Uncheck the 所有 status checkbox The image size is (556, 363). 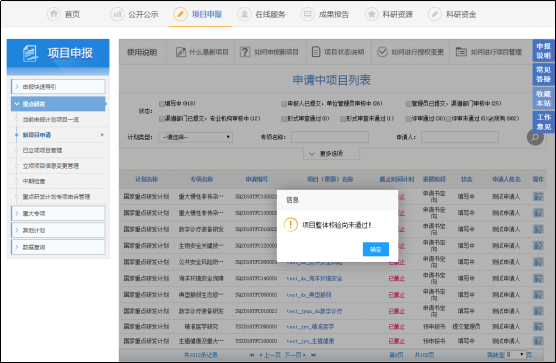(x=491, y=118)
